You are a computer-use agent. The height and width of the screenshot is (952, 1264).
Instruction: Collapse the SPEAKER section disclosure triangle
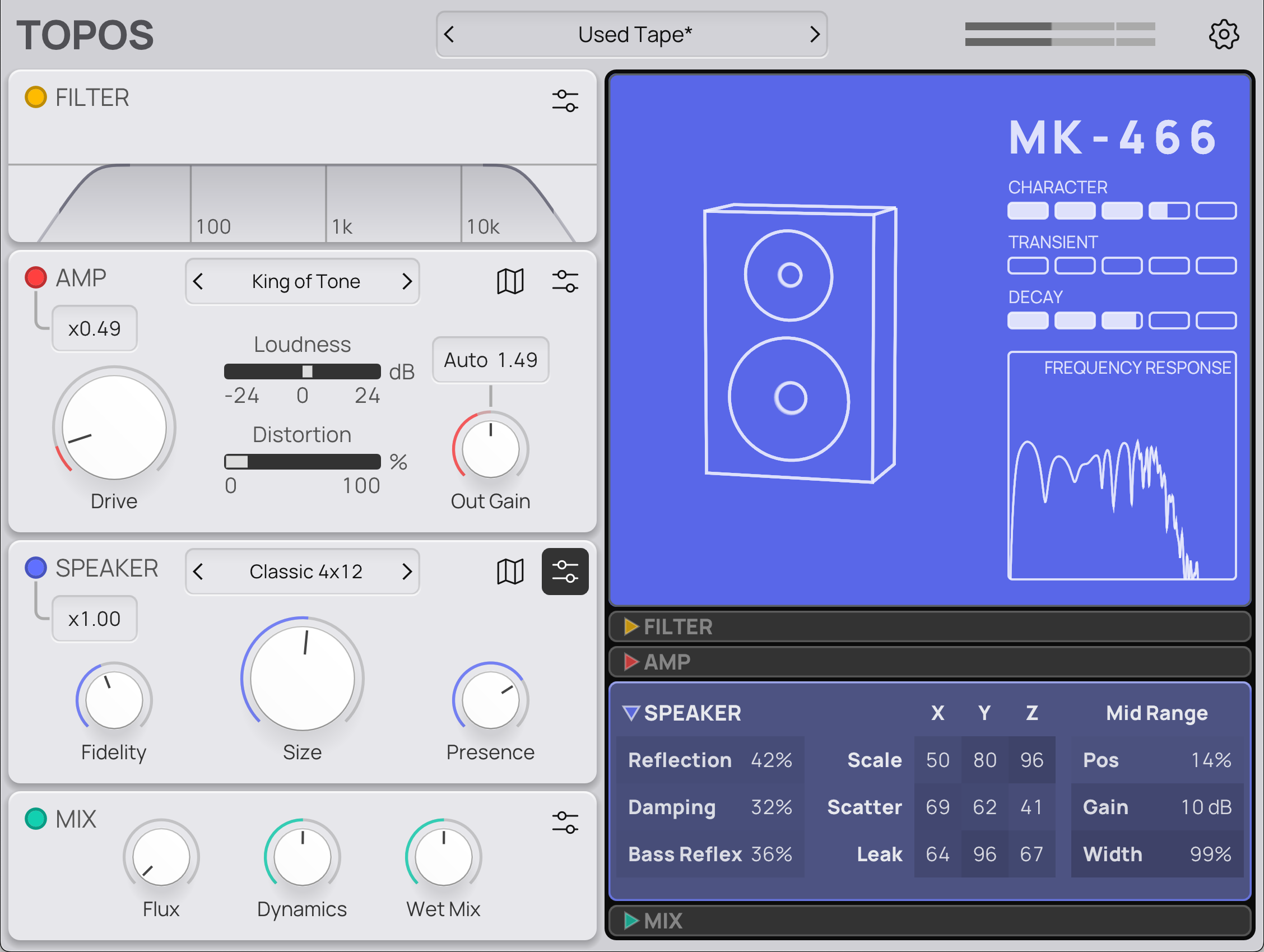[x=631, y=713]
